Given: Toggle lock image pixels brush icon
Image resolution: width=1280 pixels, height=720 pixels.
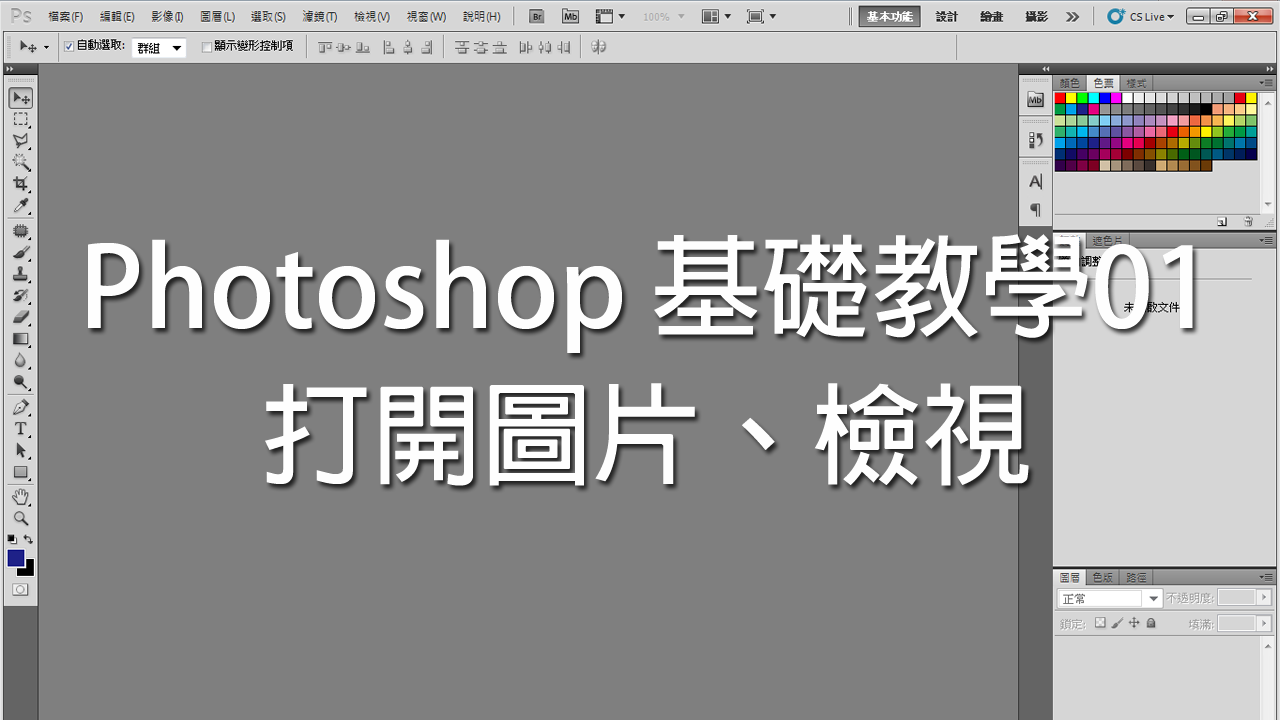Looking at the screenshot, I should 1117,623.
